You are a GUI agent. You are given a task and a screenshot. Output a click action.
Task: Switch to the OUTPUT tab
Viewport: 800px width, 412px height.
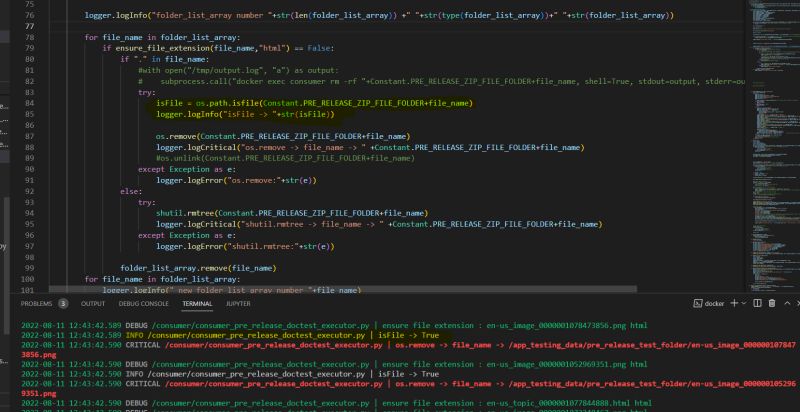click(x=93, y=303)
